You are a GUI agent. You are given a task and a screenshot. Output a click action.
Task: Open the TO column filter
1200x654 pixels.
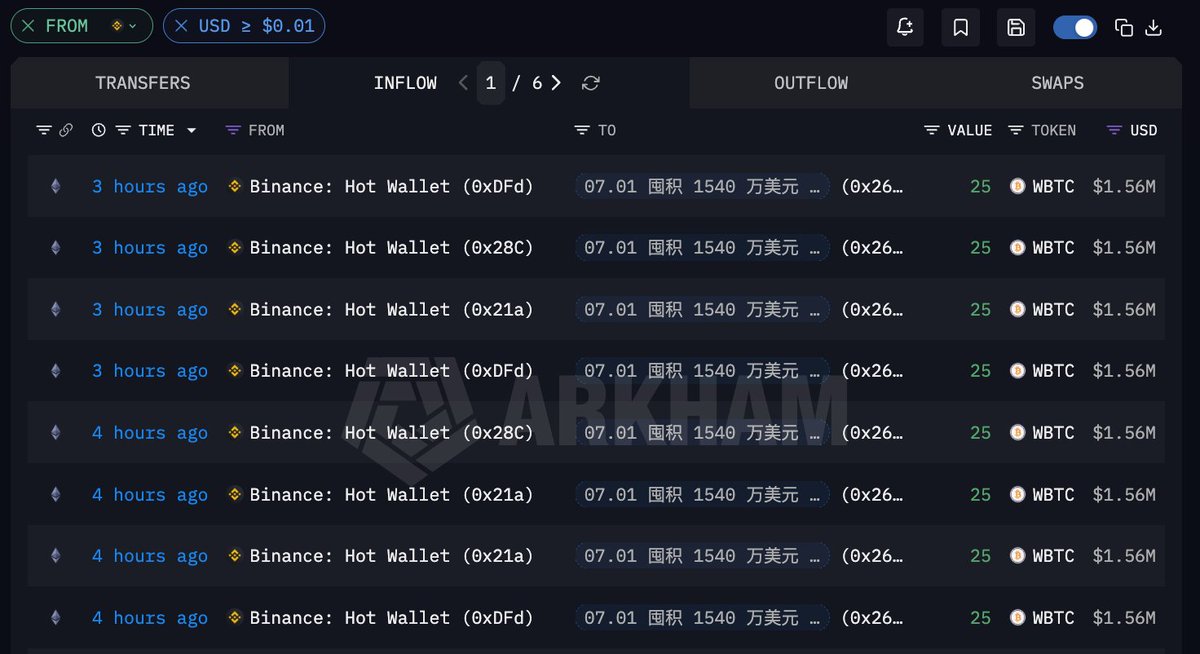click(582, 130)
